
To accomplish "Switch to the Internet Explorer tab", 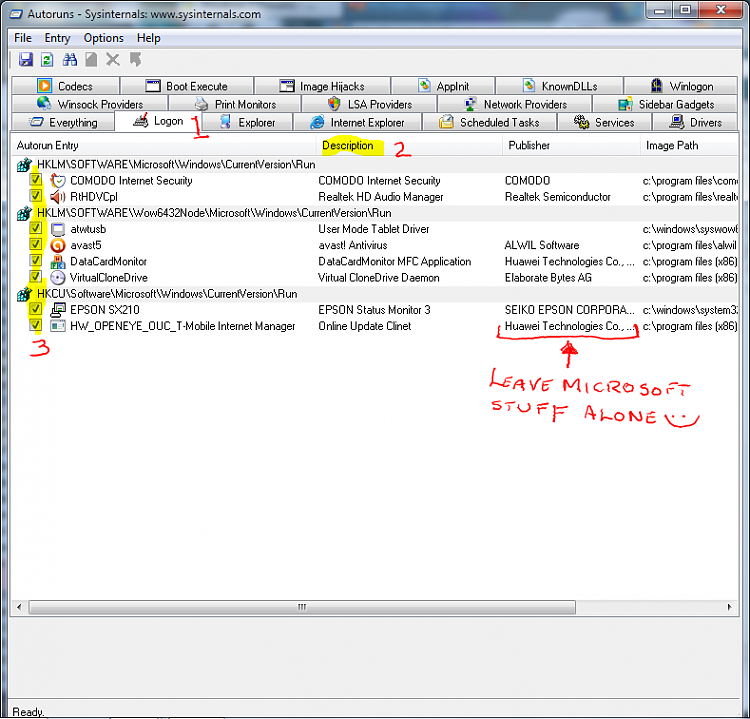I will [x=357, y=122].
